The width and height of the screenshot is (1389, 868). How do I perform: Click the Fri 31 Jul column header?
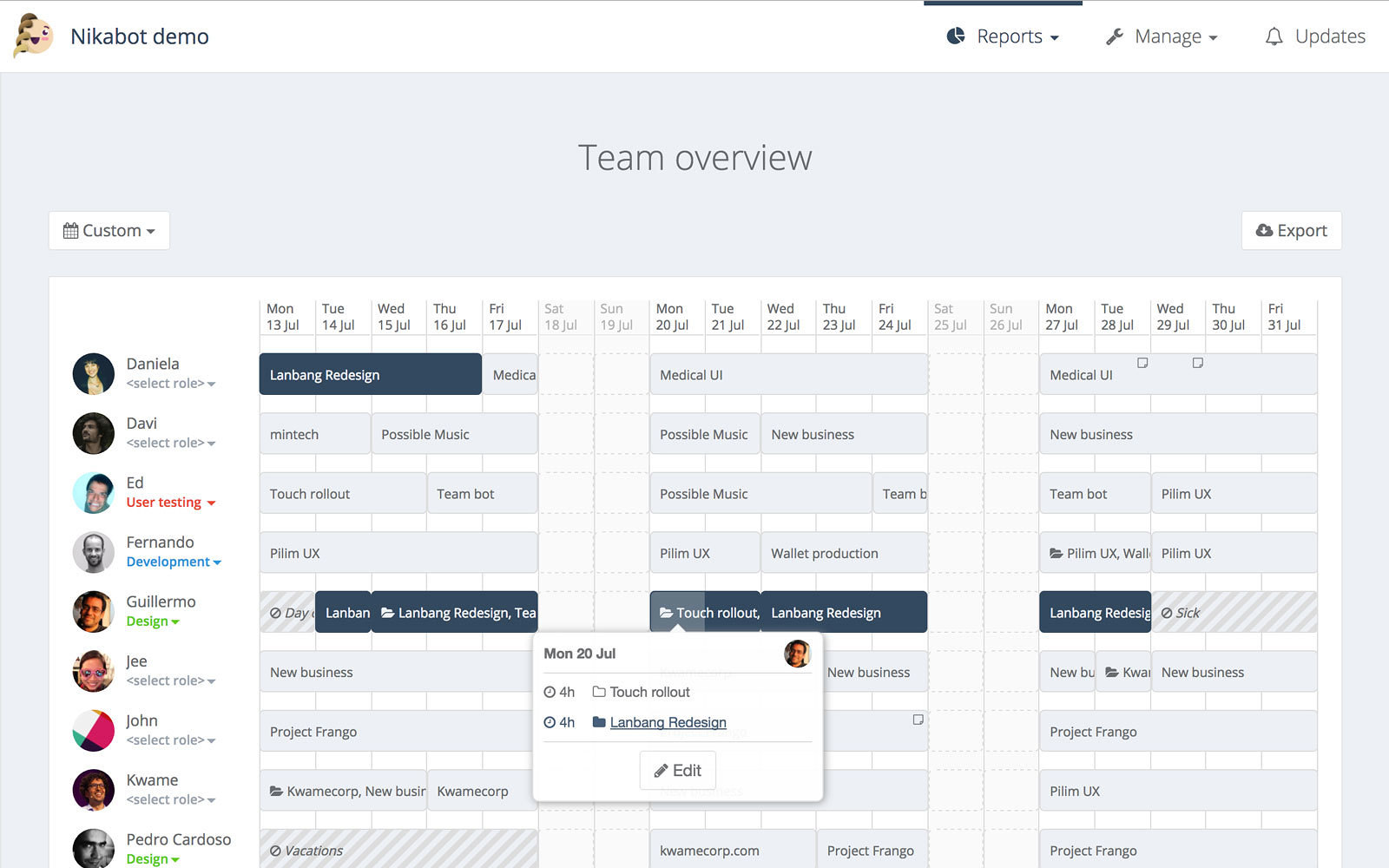click(1289, 317)
